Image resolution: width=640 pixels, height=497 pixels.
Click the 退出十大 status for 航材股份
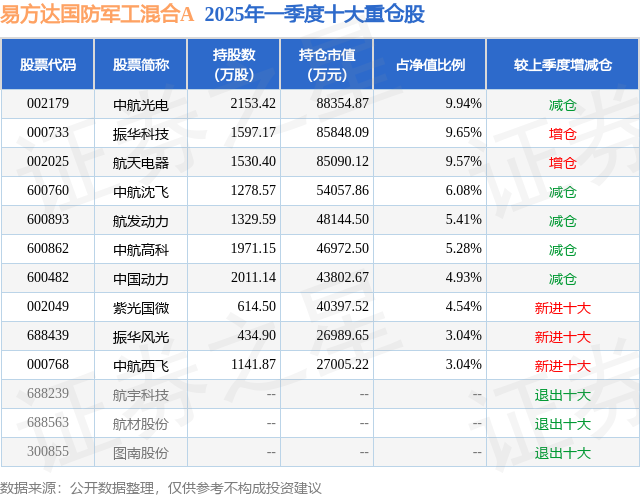562,424
